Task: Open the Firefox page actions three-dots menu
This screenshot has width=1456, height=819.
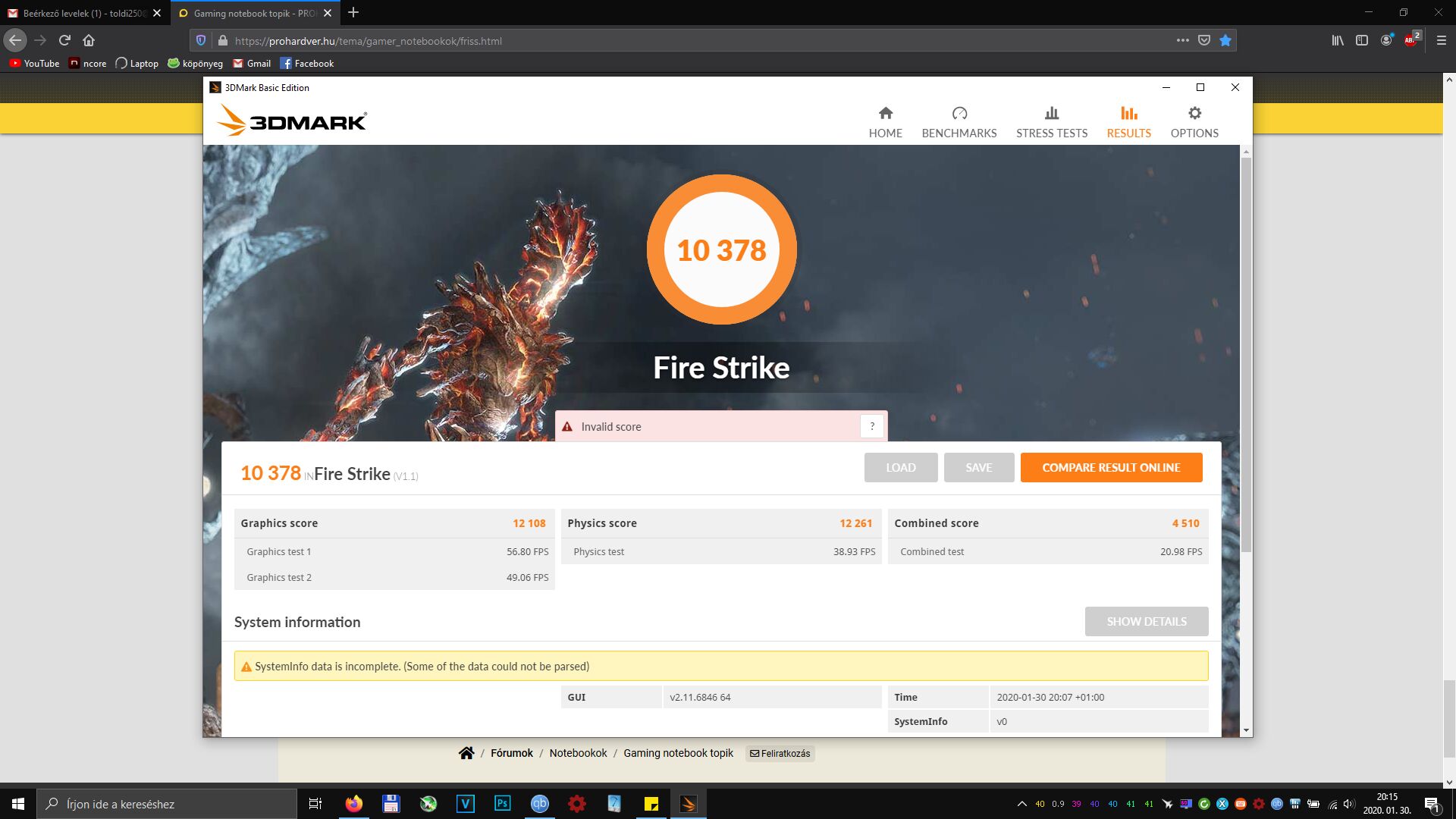Action: click(x=1182, y=41)
